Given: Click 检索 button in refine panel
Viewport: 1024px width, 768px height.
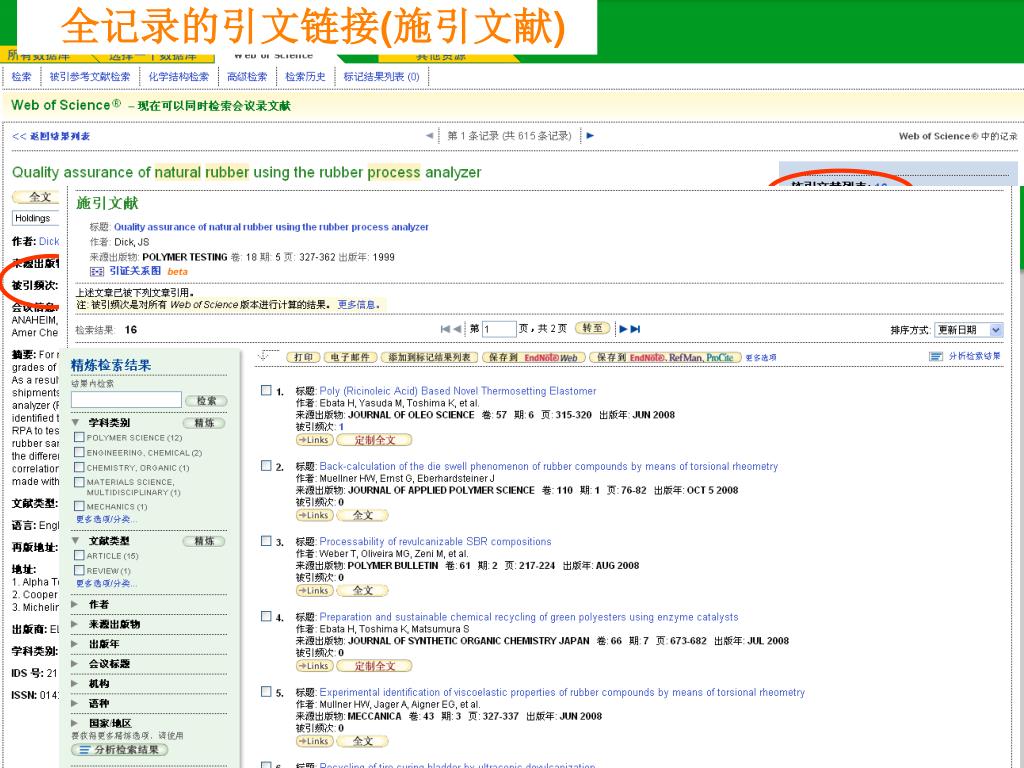Looking at the screenshot, I should (206, 400).
